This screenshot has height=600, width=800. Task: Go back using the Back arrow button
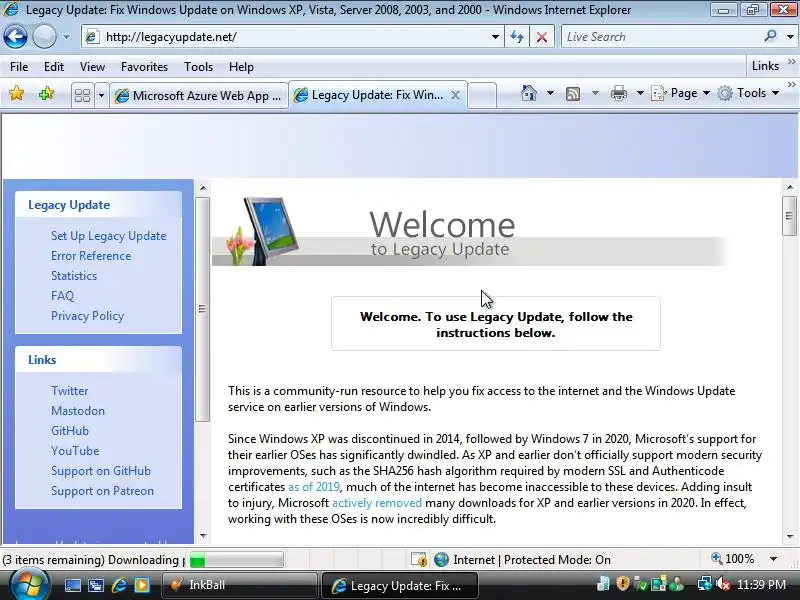pos(15,37)
